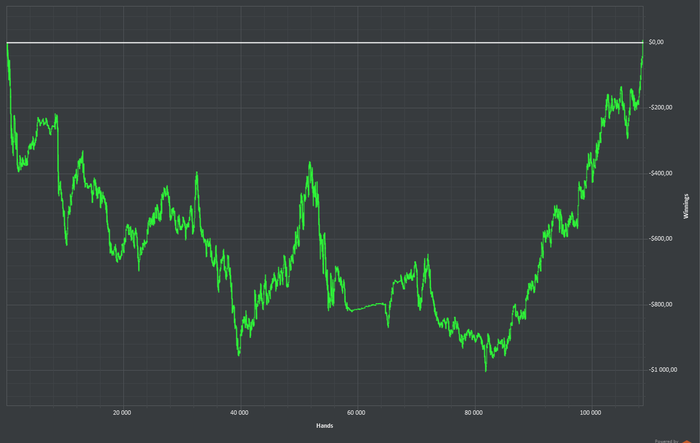Click the 20 000 hands axis label
Image resolution: width=700 pixels, height=443 pixels.
coord(122,413)
